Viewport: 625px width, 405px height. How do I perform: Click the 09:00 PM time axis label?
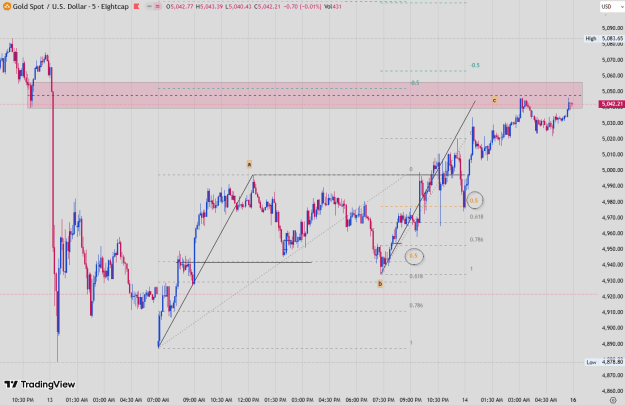pos(411,400)
